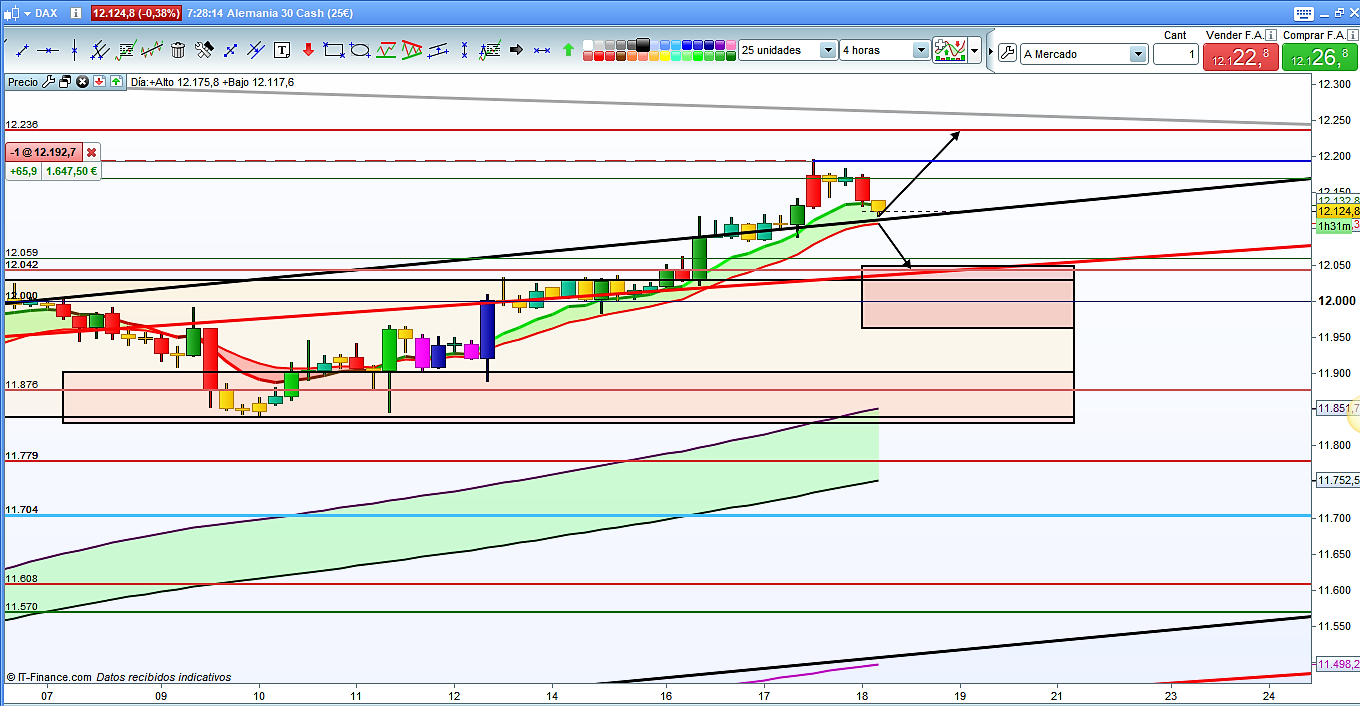
Task: Click the red Vender sell price button
Action: coord(1239,55)
